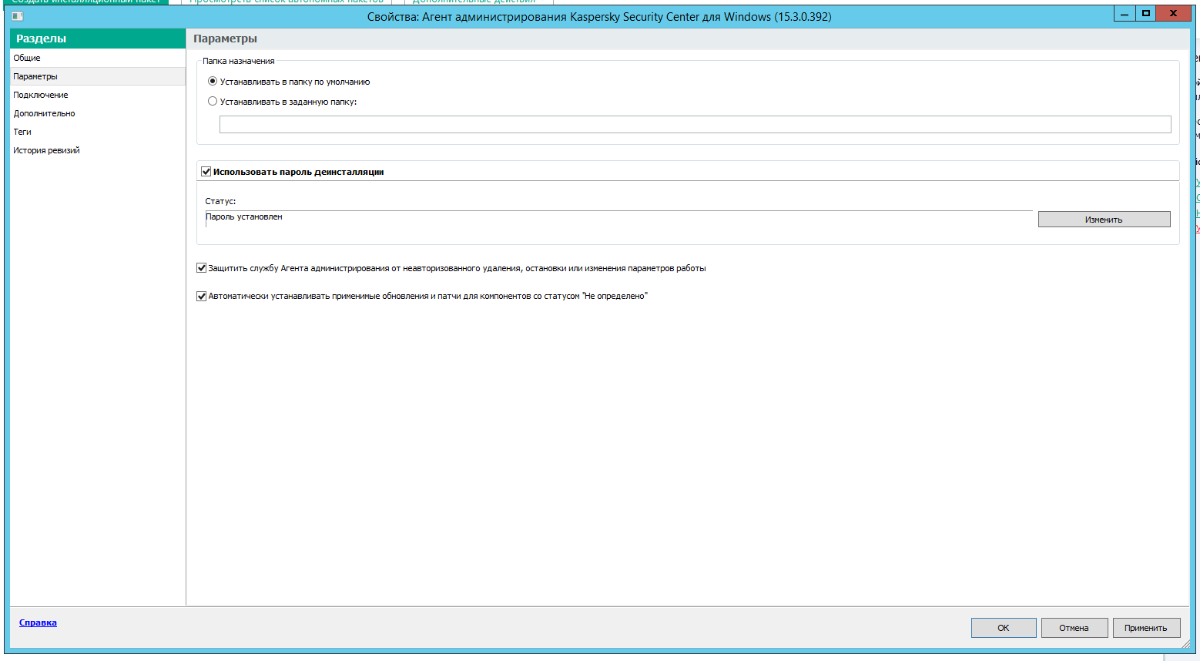Viewport: 1200px width, 661px height.
Task: Select the Параметры section in sidebar
Action: 97,76
